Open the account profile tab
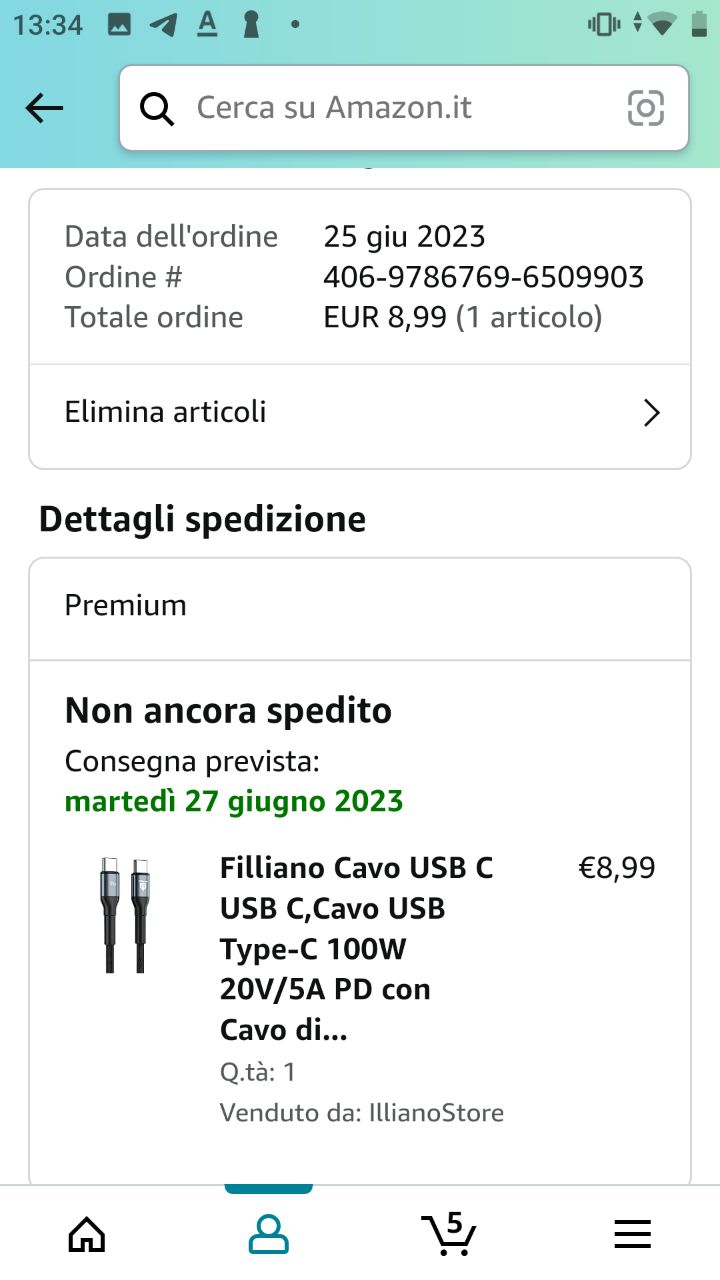Screen dimensions: 720x1280 tap(268, 1234)
